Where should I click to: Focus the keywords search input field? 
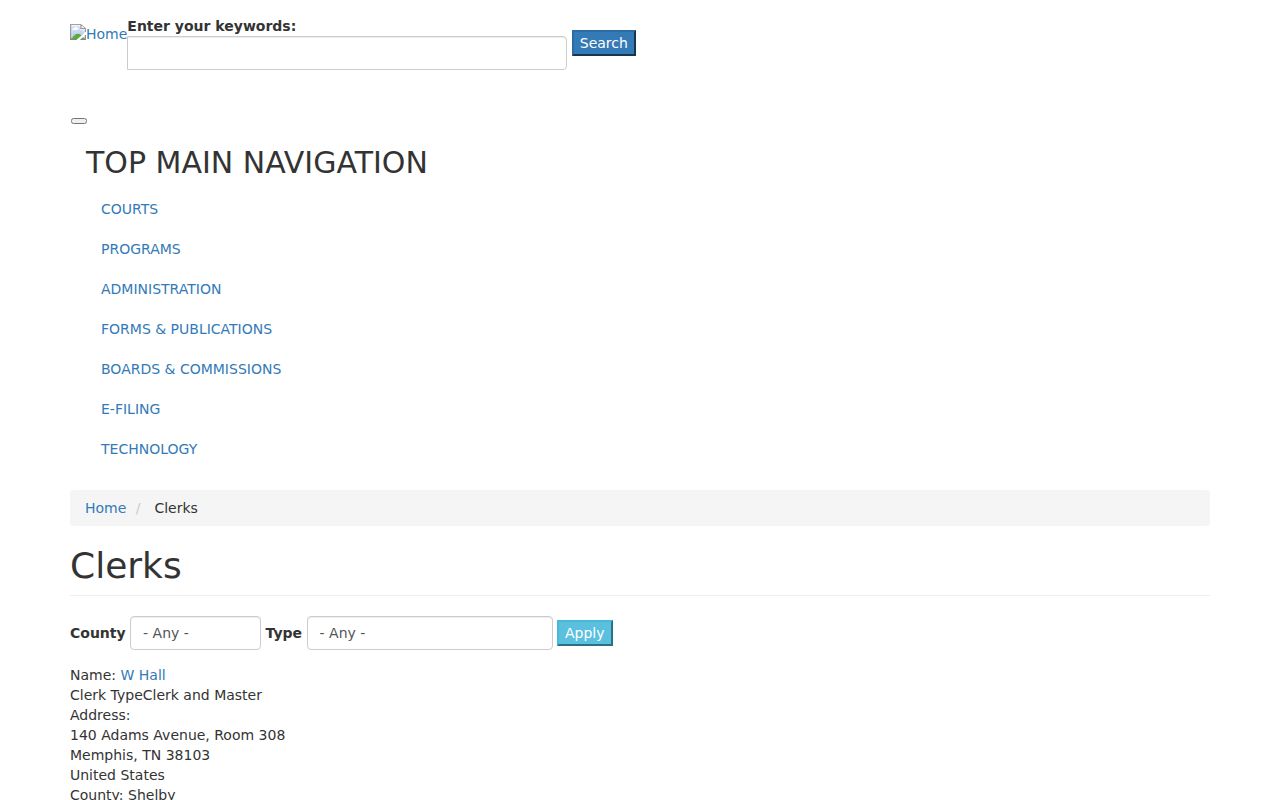(x=347, y=53)
